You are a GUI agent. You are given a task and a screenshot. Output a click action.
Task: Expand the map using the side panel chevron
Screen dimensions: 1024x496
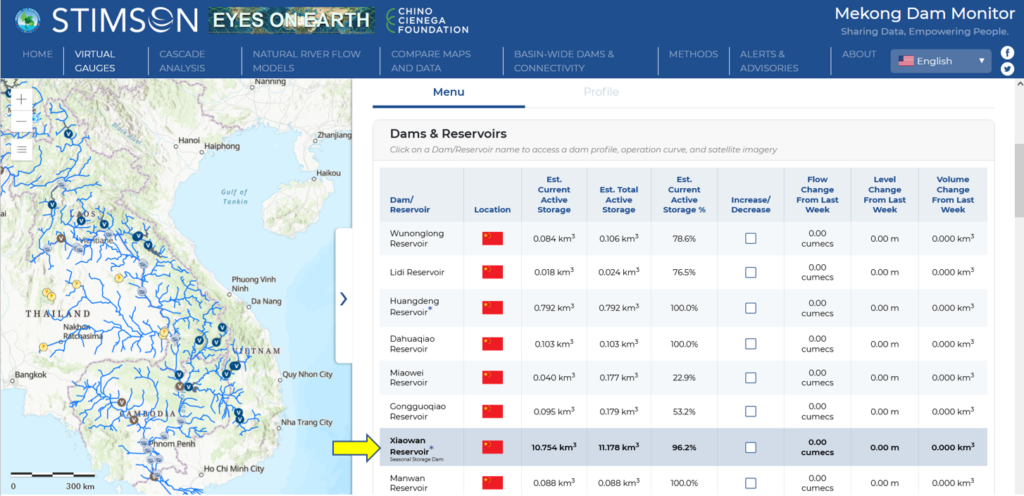(x=343, y=298)
